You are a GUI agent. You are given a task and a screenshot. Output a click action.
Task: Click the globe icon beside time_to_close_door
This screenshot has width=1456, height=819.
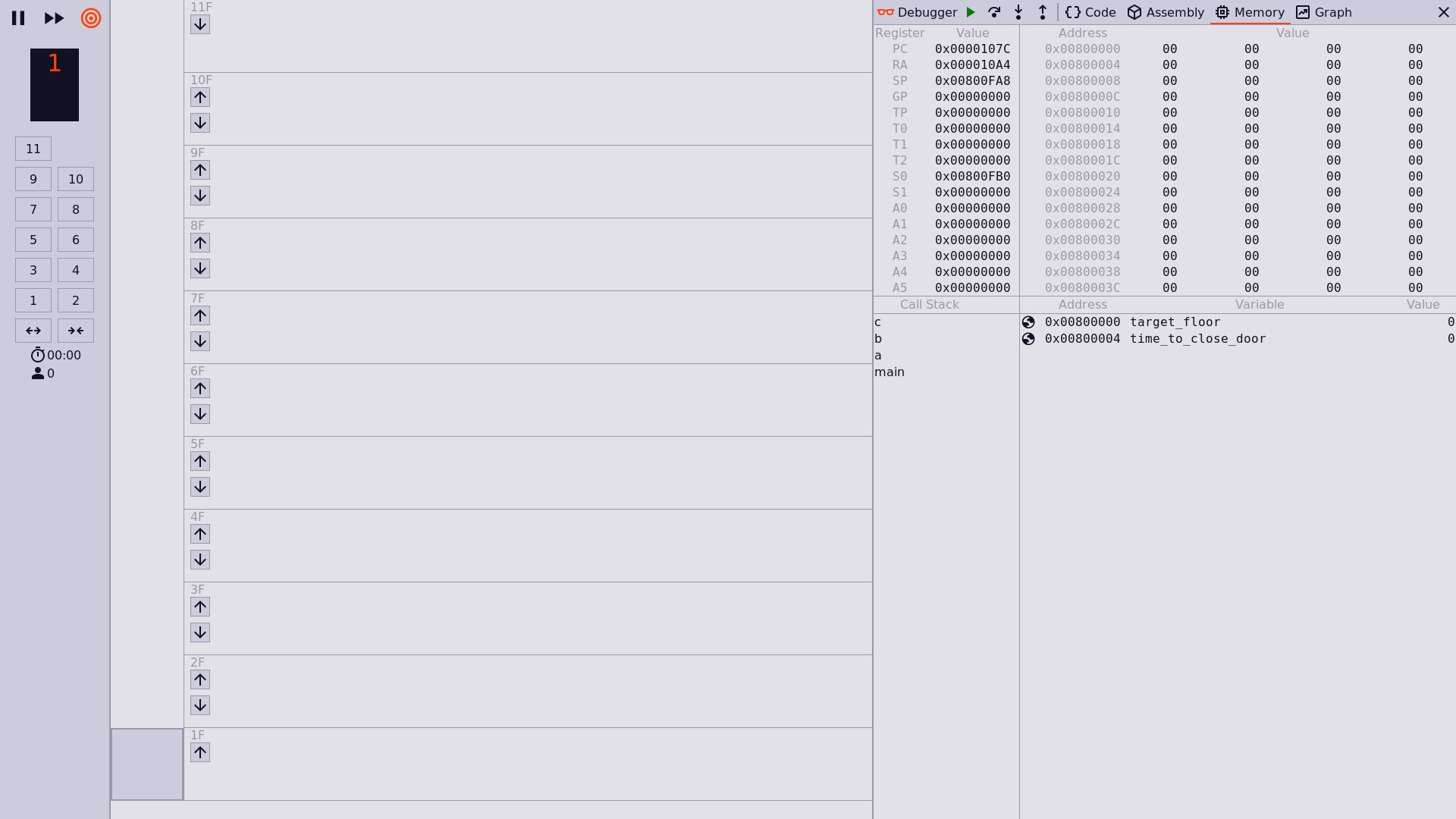(1028, 339)
